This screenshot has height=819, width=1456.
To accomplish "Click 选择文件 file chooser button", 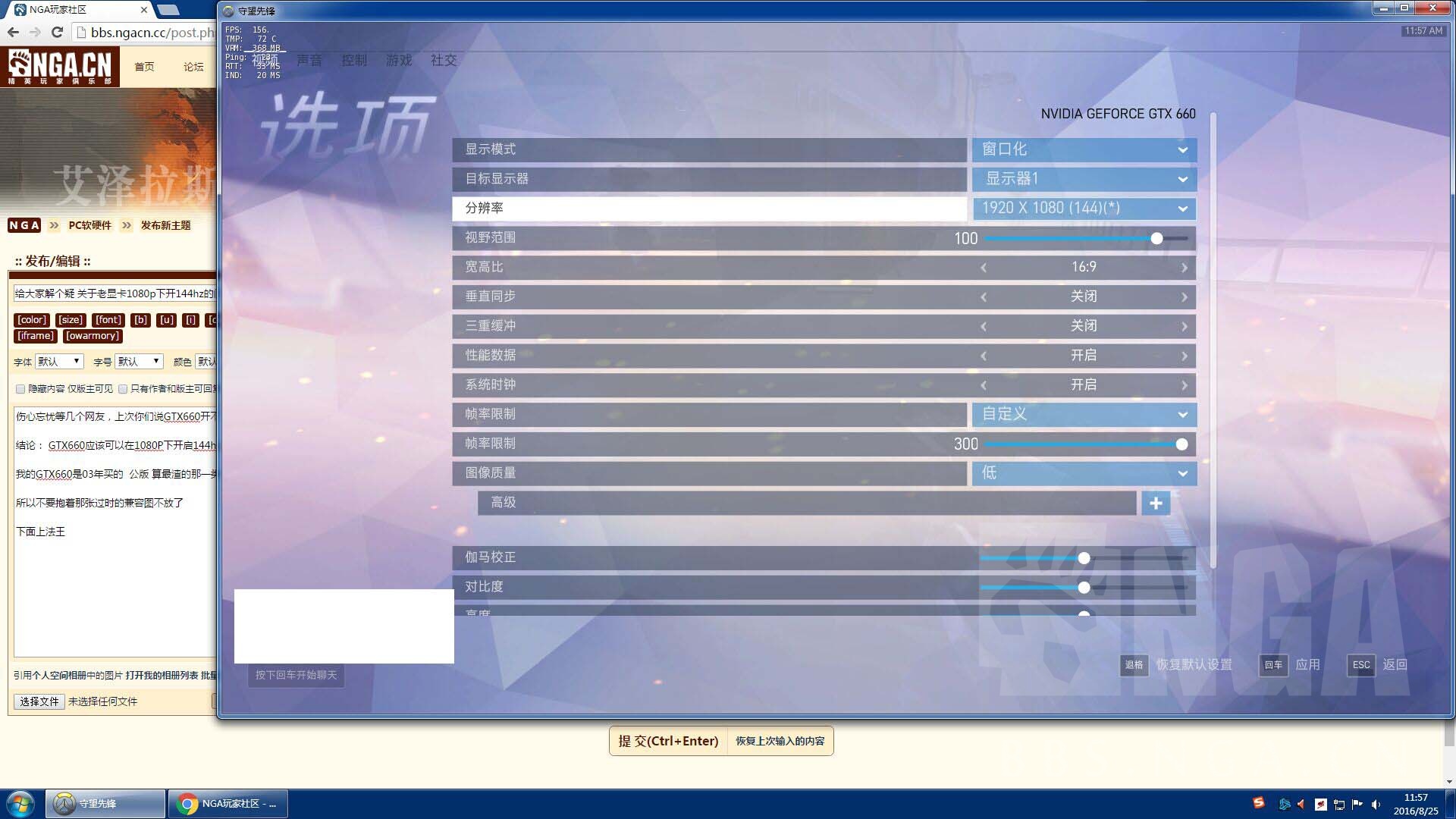I will pyautogui.click(x=39, y=701).
